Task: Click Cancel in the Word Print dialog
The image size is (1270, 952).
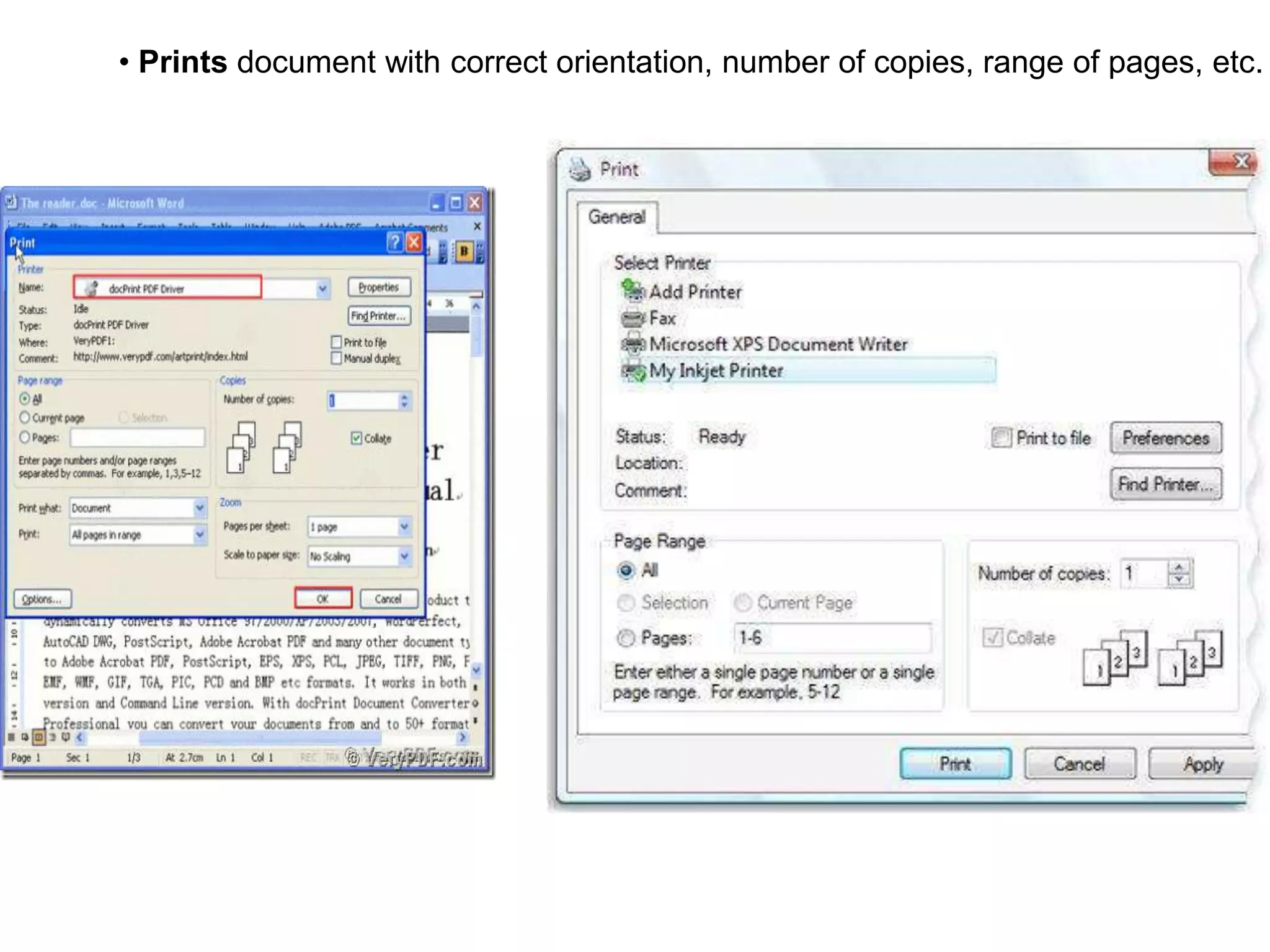Action: click(388, 599)
